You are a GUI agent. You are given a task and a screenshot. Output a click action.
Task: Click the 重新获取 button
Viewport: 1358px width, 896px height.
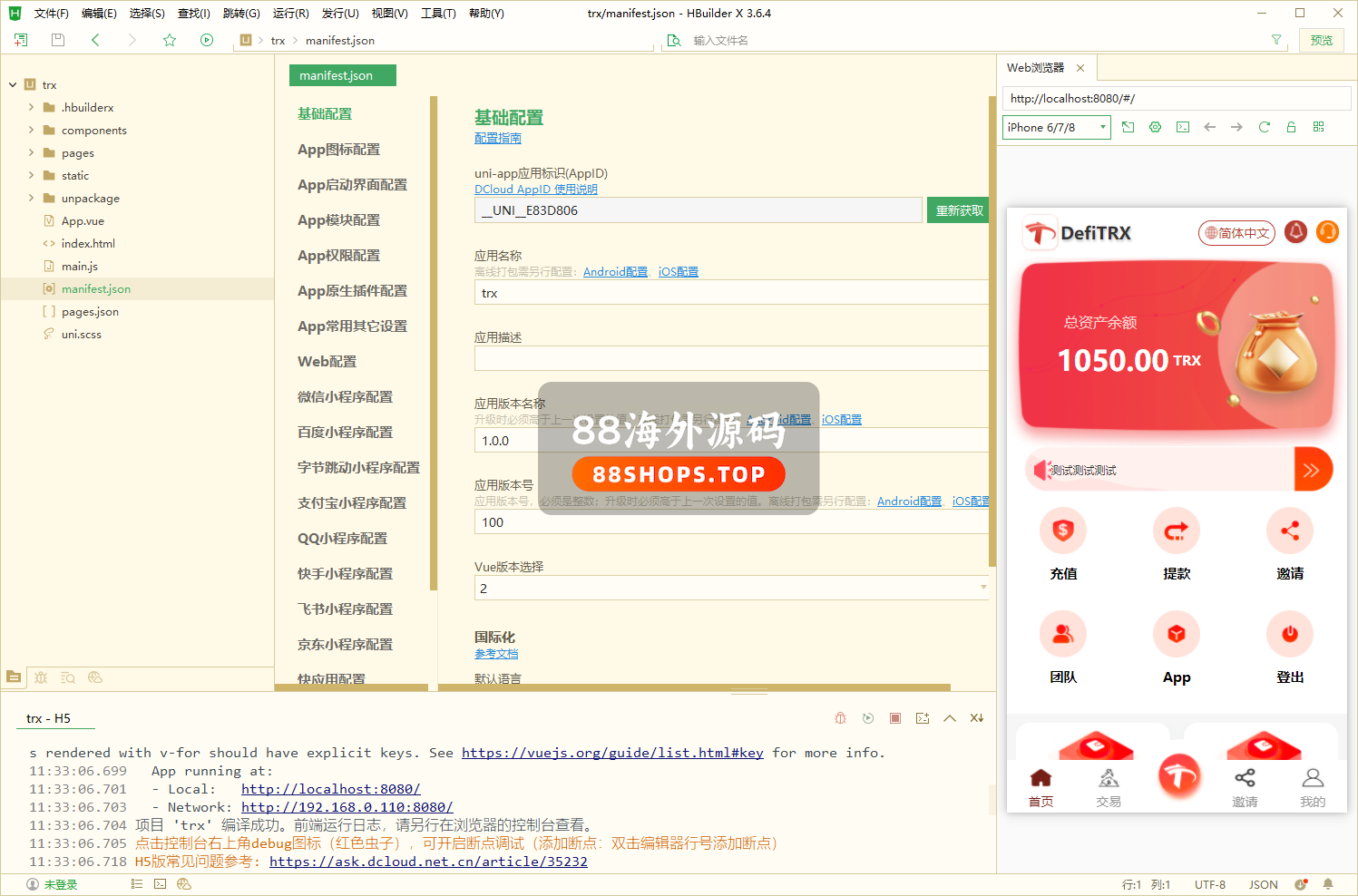tap(959, 210)
